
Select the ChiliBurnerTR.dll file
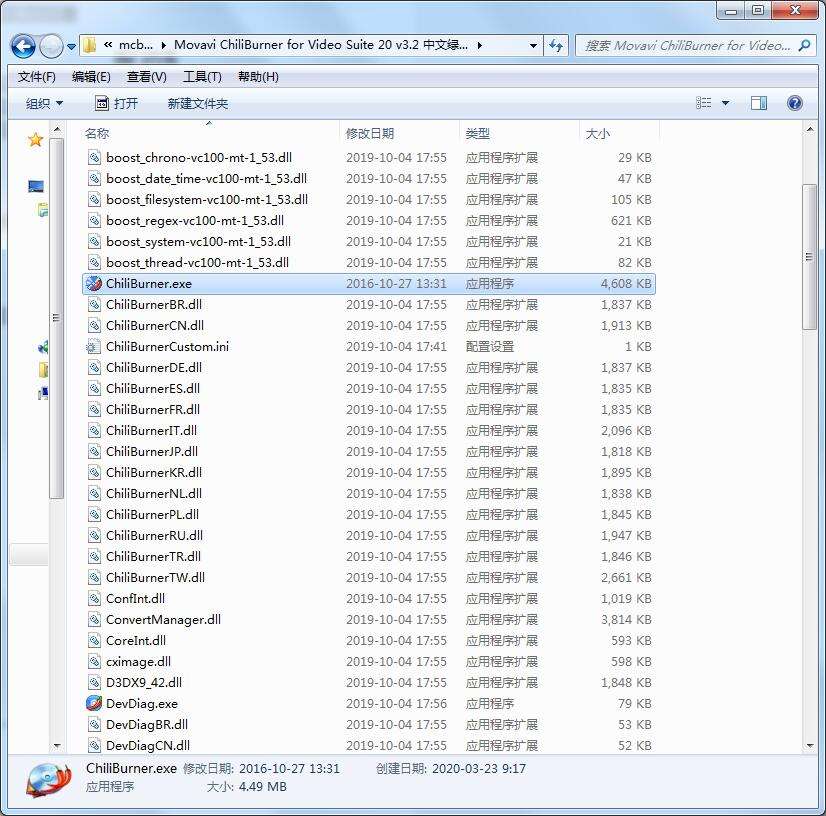[x=153, y=557]
